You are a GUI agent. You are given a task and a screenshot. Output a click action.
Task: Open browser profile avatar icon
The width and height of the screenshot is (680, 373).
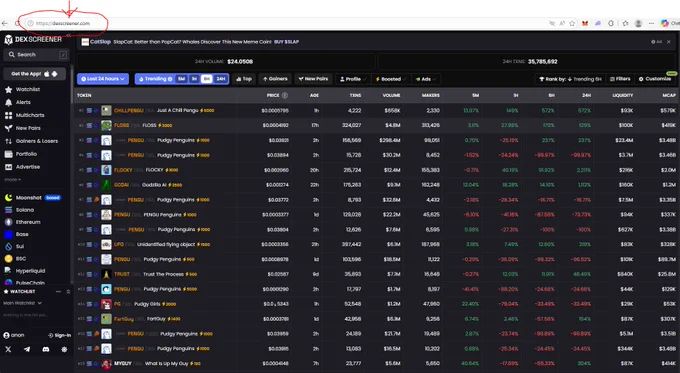638,23
